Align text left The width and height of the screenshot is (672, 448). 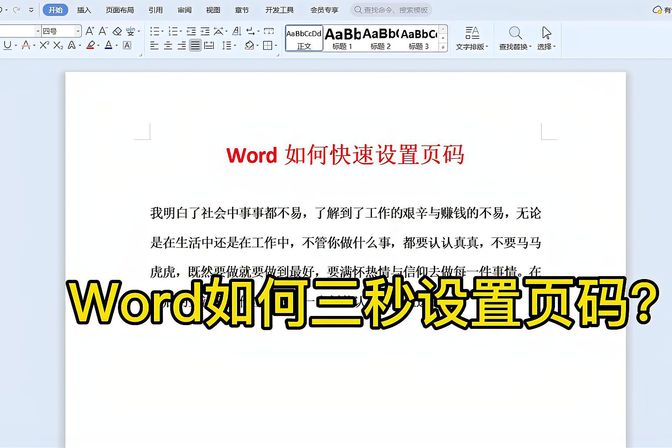(154, 45)
